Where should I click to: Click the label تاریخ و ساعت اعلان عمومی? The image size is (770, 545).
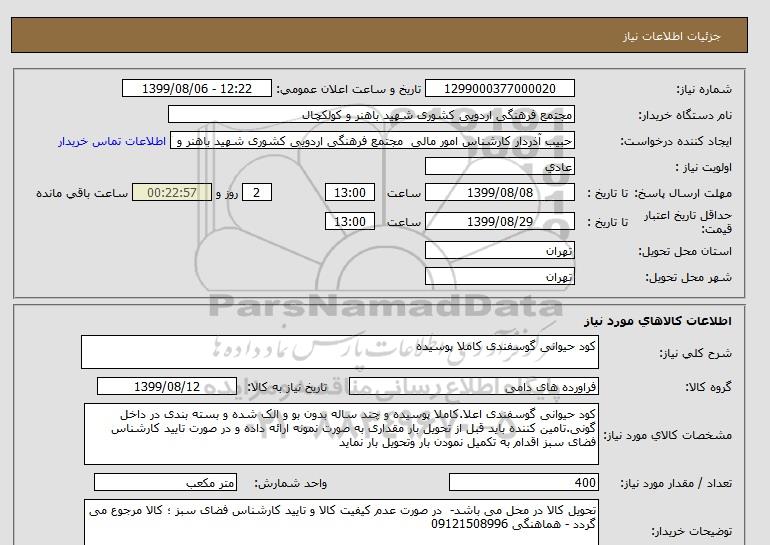tap(349, 89)
